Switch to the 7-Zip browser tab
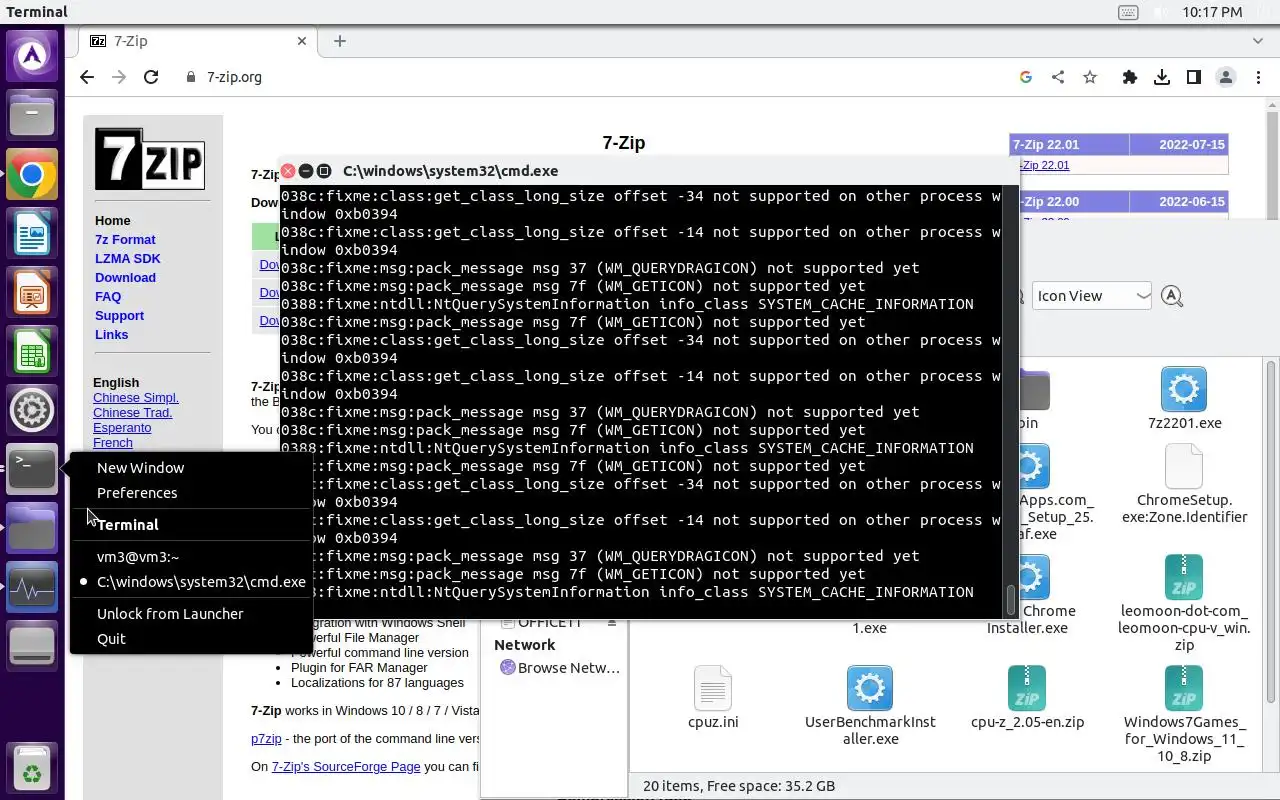Image resolution: width=1280 pixels, height=800 pixels. pos(198,41)
